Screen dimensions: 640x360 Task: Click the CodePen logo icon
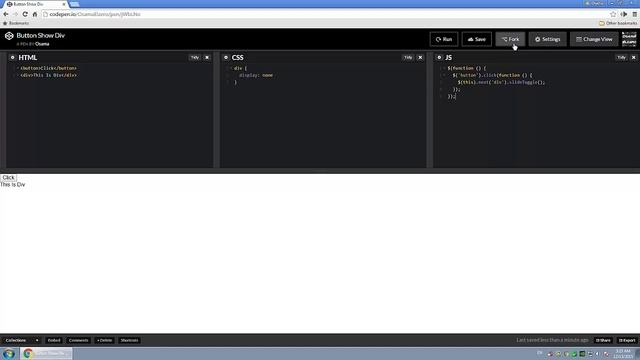9,36
